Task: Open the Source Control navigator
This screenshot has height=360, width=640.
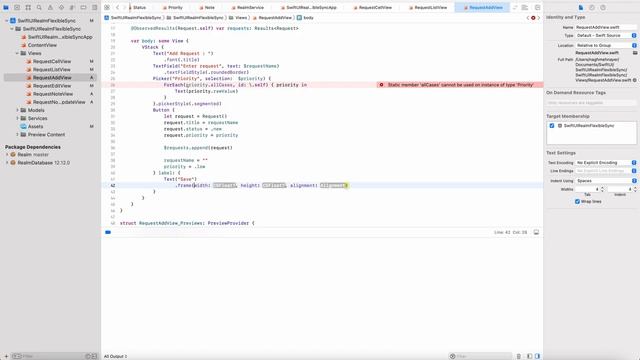Action: (x=17, y=7)
